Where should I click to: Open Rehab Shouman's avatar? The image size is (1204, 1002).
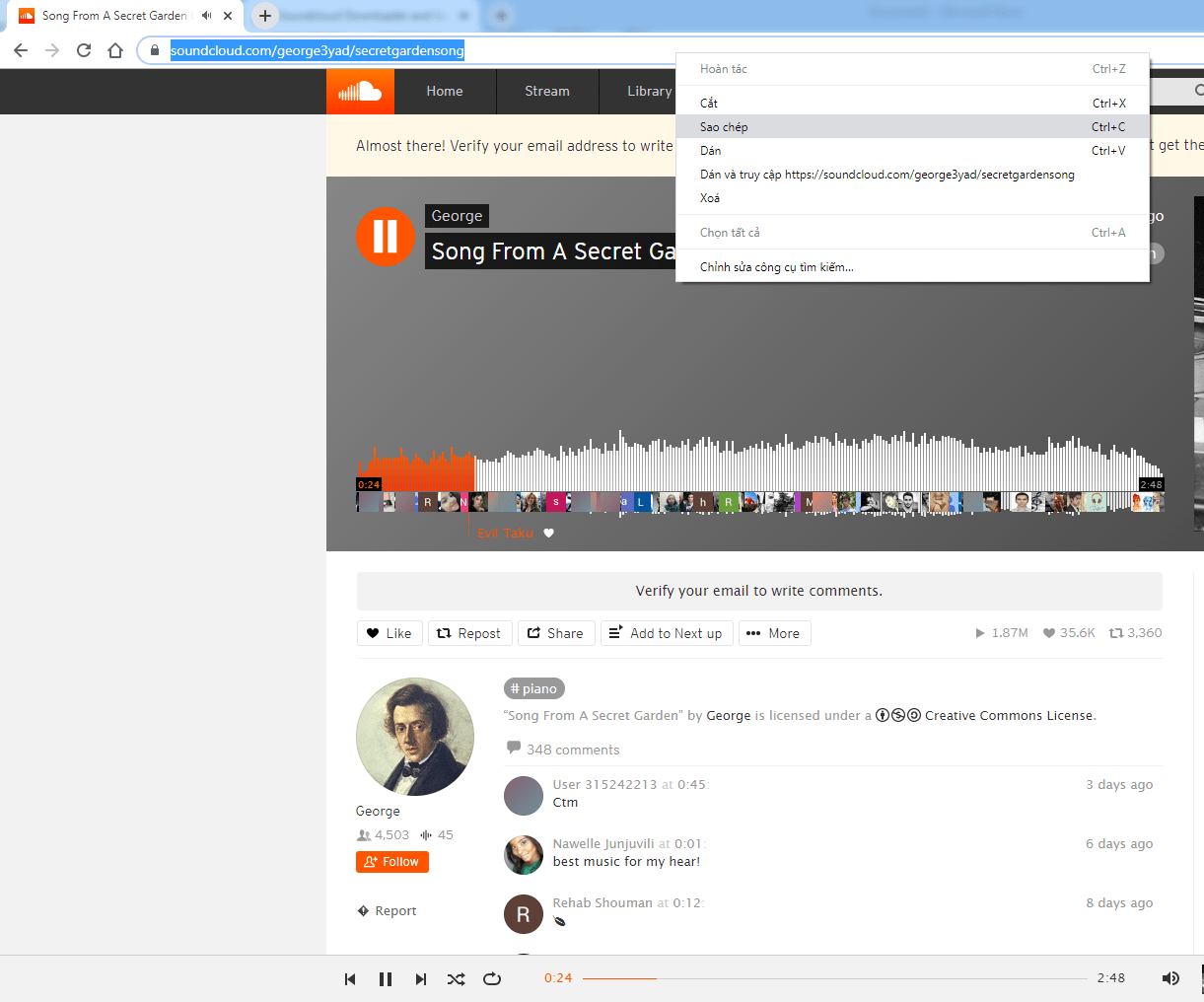(x=524, y=914)
